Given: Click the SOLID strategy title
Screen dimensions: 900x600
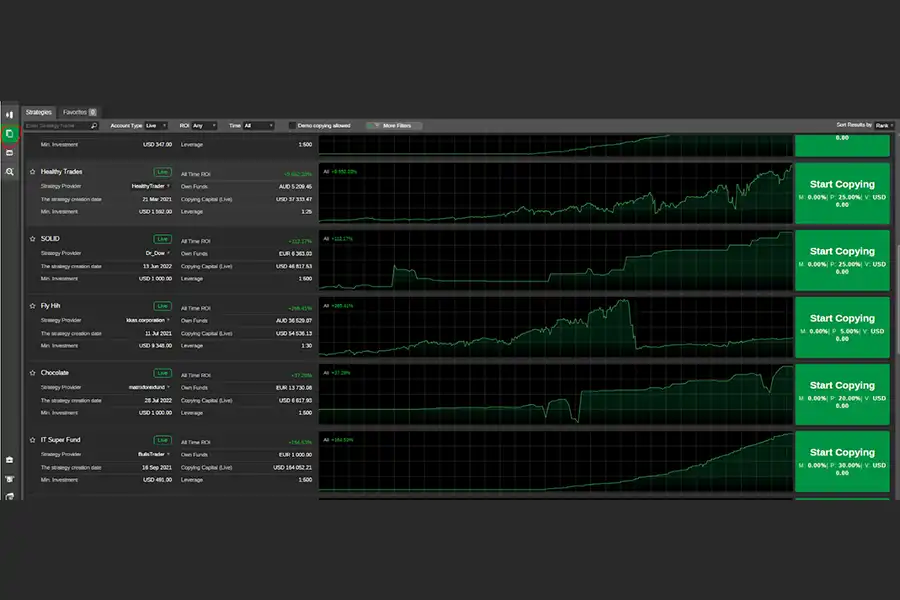Looking at the screenshot, I should coord(50,239).
